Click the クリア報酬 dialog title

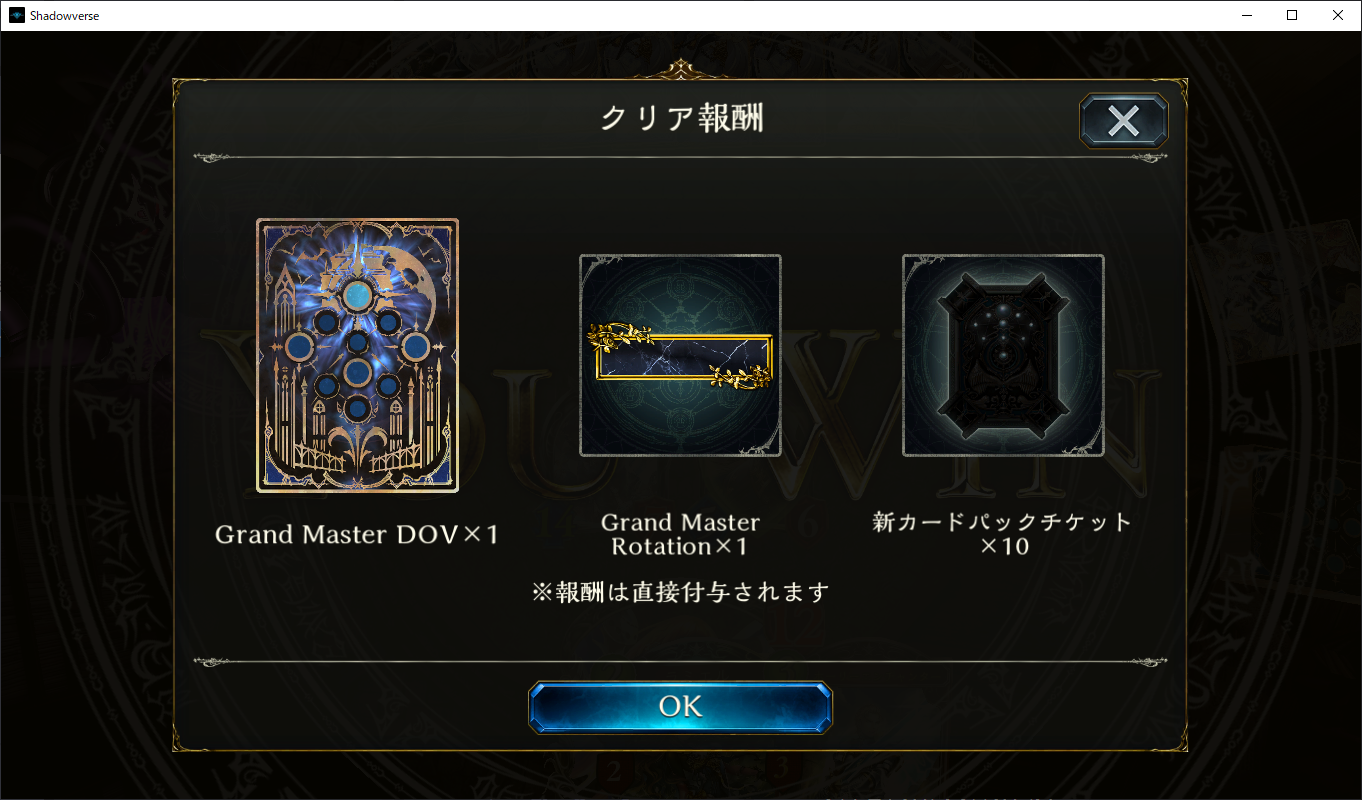[681, 119]
